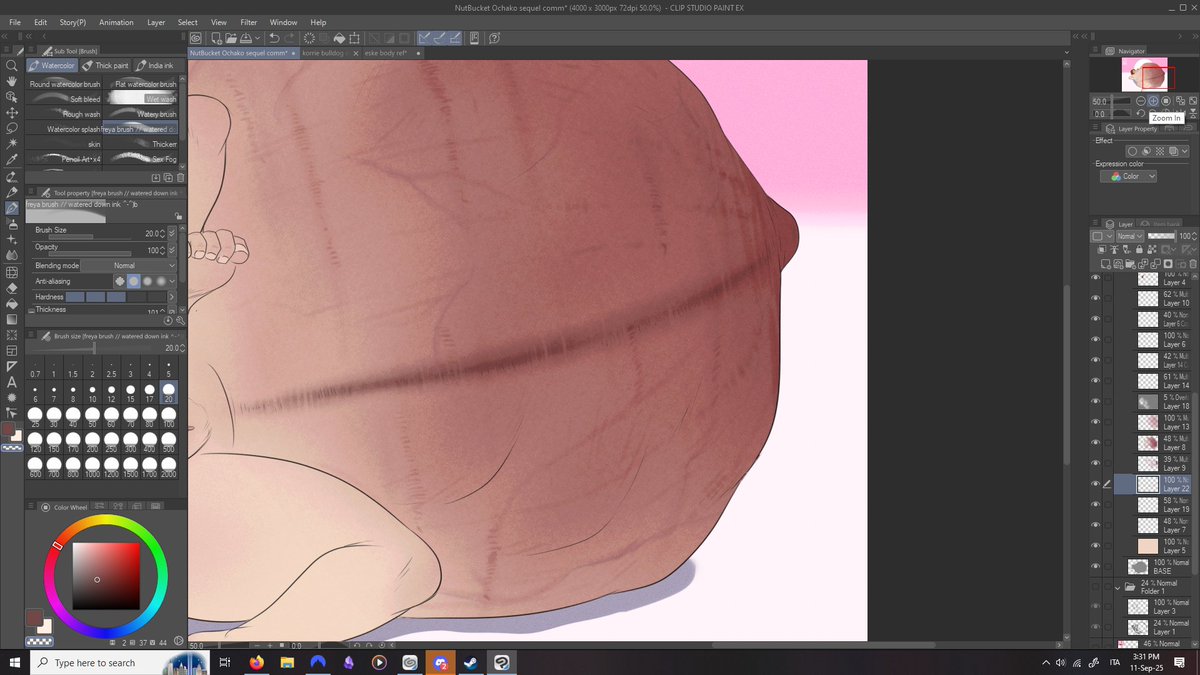
Task: Select the Eraser tool
Action: pos(12,288)
